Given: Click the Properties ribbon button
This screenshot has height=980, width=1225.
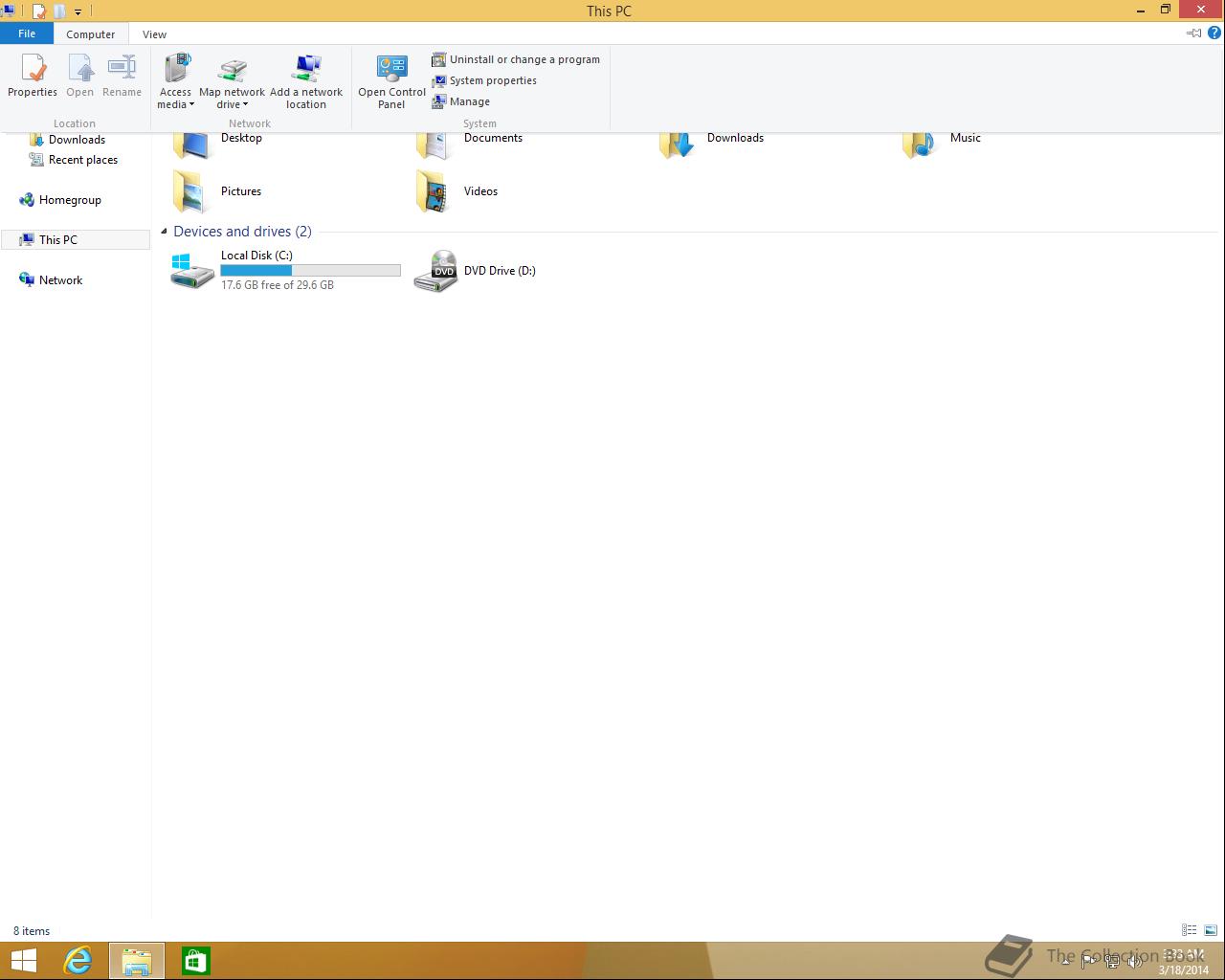Looking at the screenshot, I should point(33,76).
